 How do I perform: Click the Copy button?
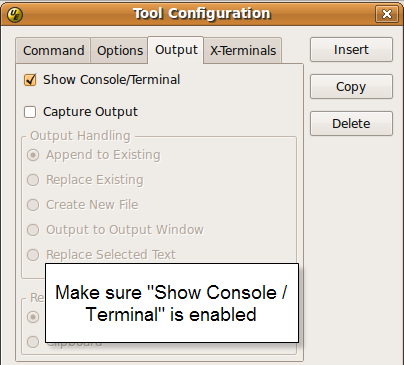pos(351,87)
